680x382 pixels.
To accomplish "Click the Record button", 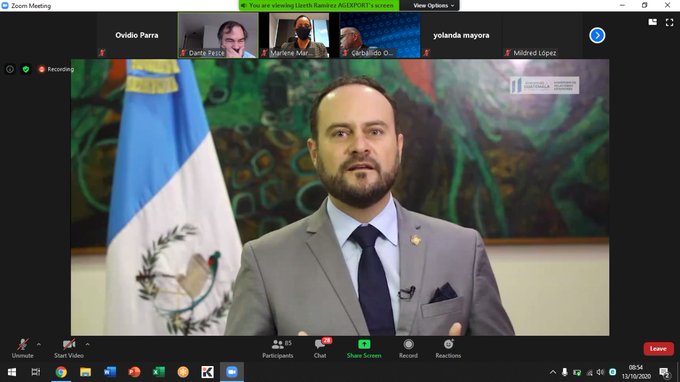I will [x=408, y=349].
